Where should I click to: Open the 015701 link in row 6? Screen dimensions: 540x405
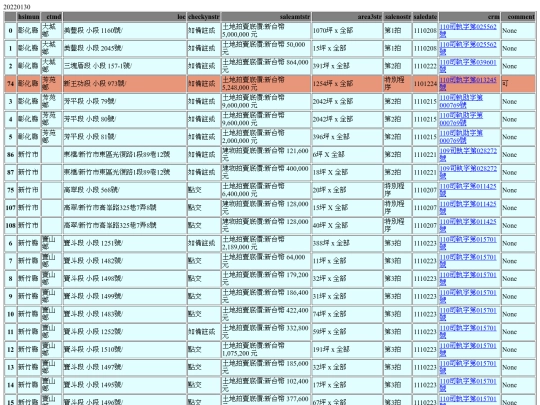coord(468,243)
